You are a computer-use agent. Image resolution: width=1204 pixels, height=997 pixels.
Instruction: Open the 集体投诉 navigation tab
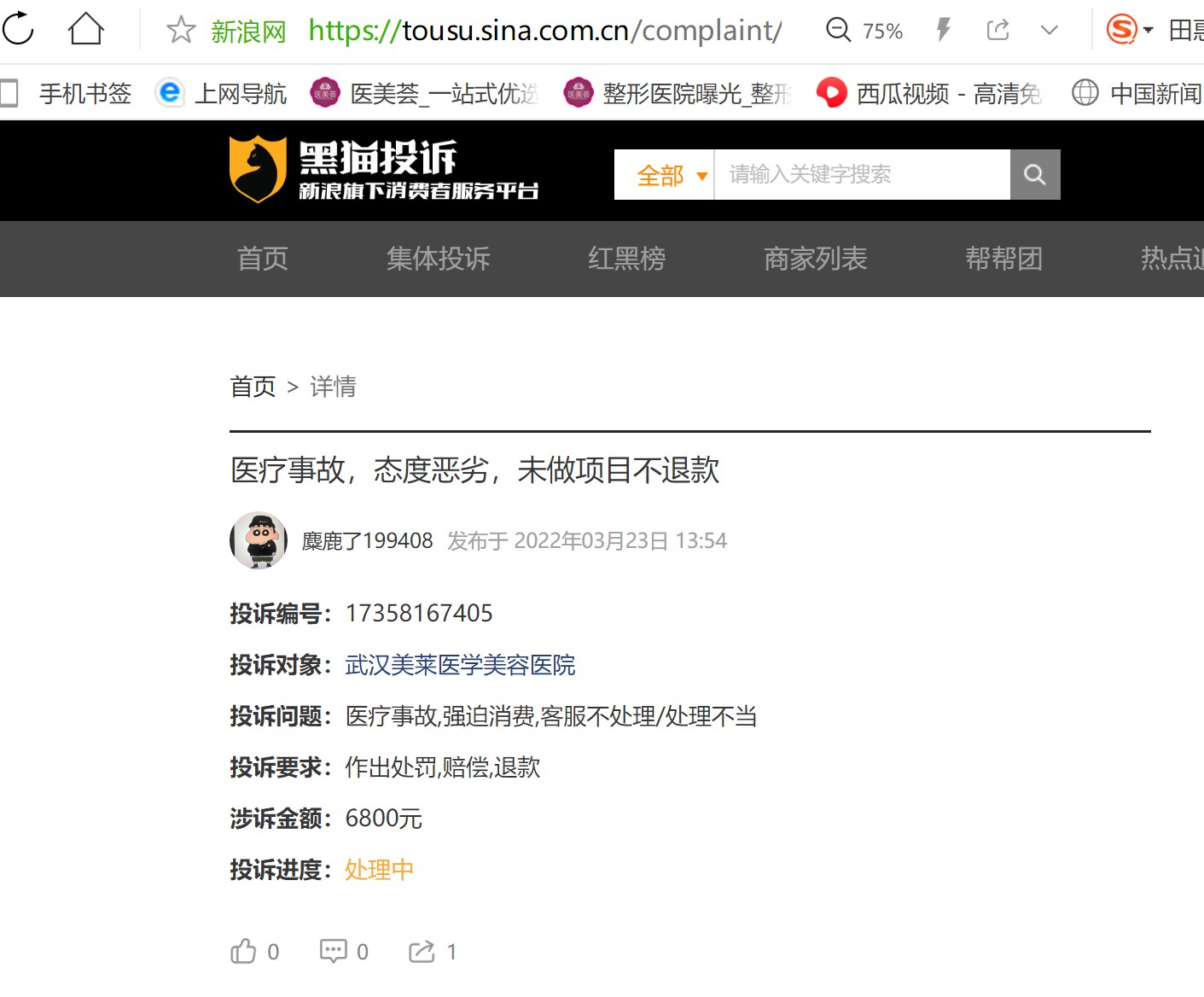pos(439,259)
